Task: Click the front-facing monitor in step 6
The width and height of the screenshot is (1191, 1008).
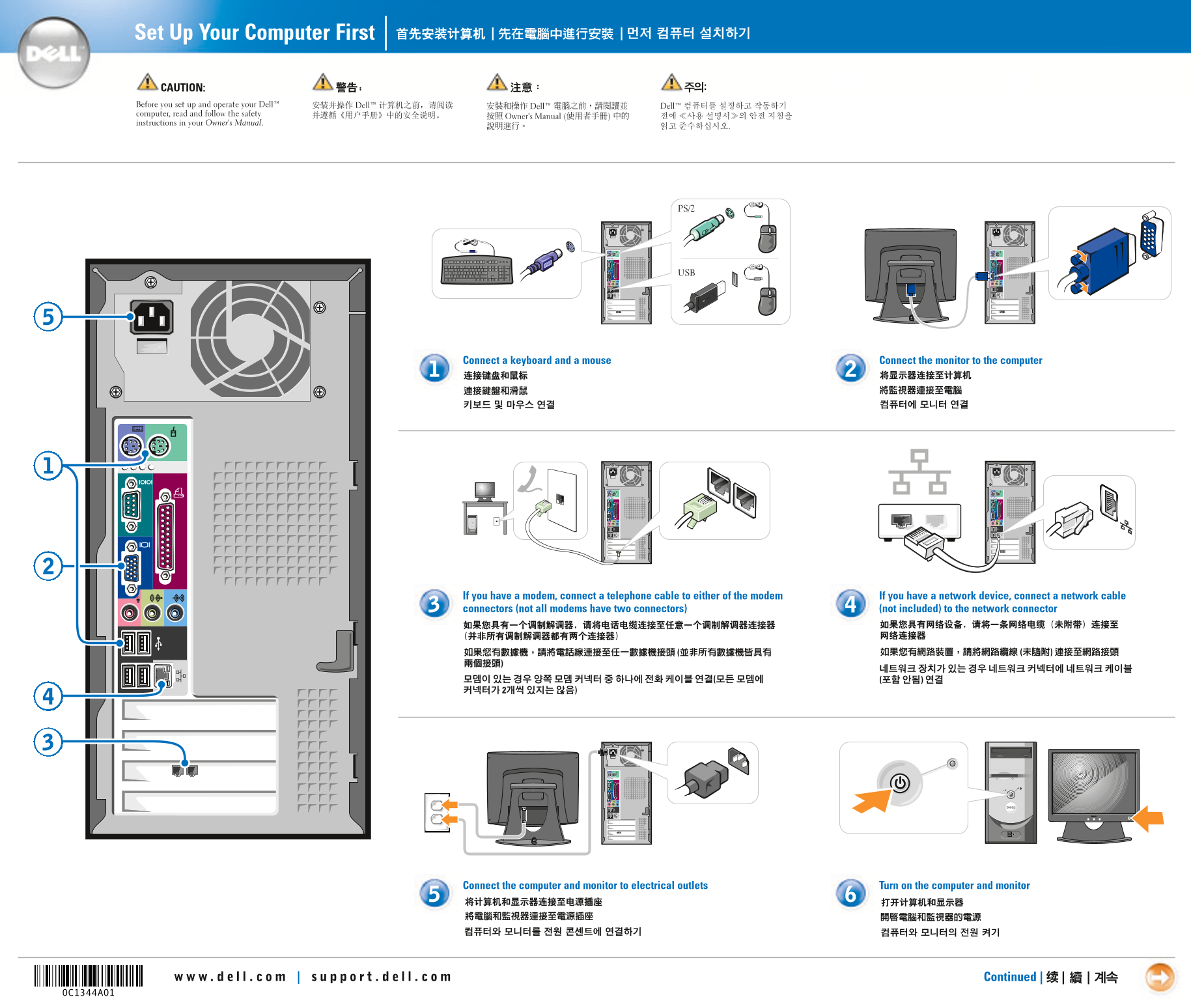Action: [1094, 796]
